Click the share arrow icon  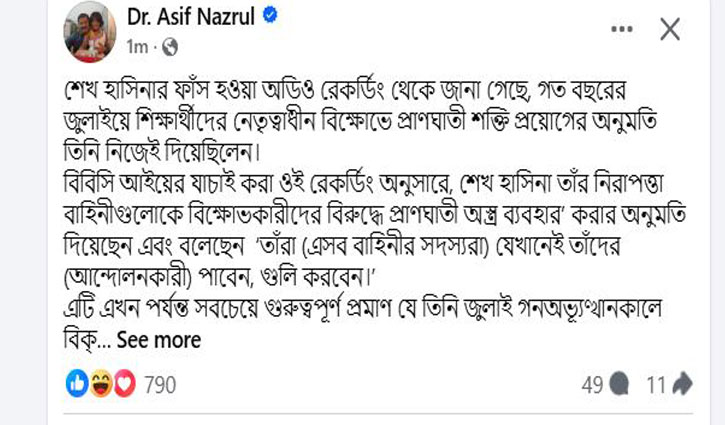point(684,383)
